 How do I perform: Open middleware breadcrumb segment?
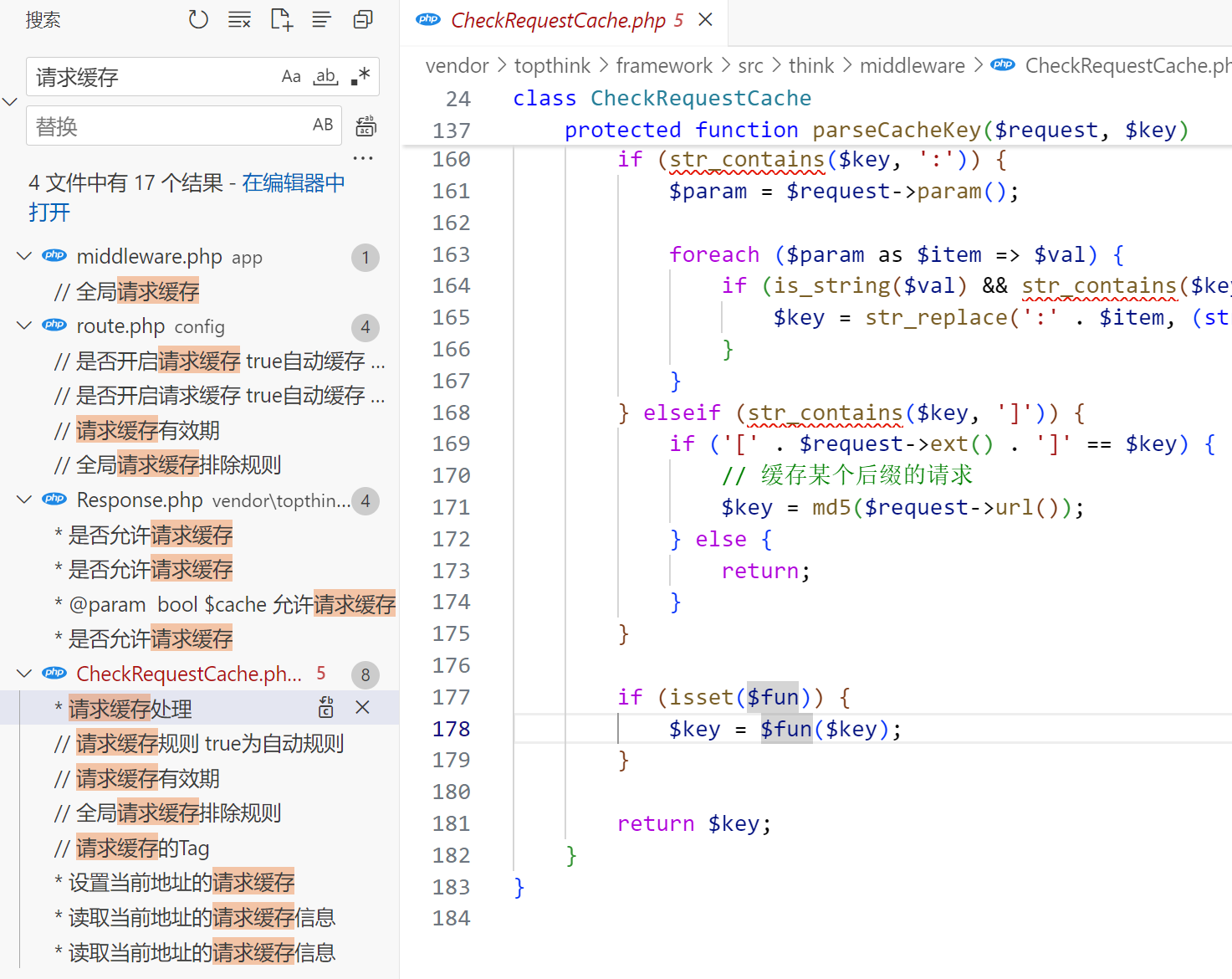(912, 65)
